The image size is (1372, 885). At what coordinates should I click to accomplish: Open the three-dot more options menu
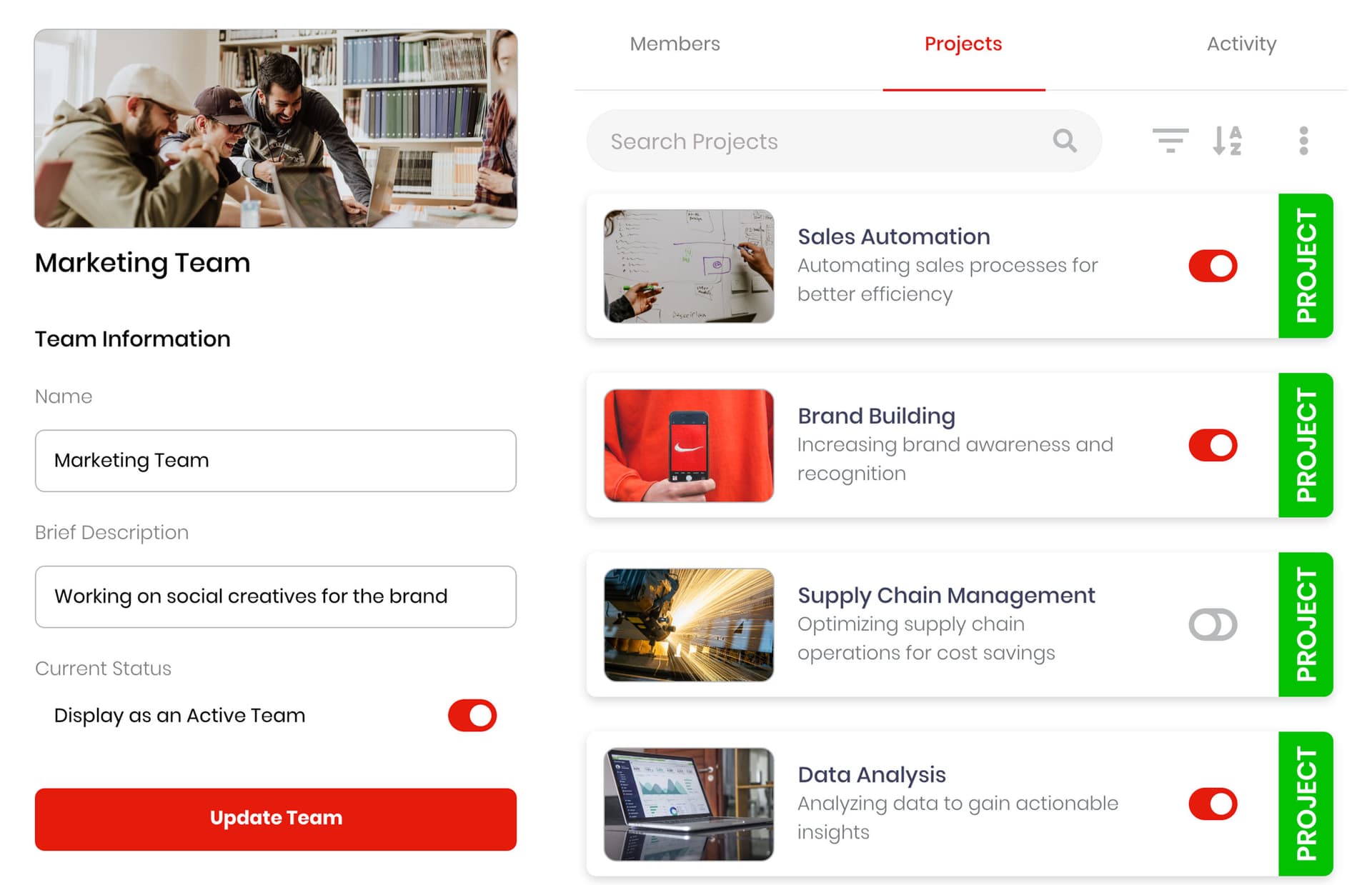coord(1303,141)
